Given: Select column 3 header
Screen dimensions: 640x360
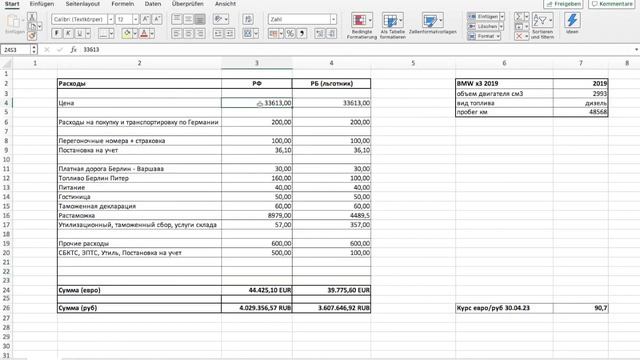Looking at the screenshot, I should pyautogui.click(x=257, y=63).
